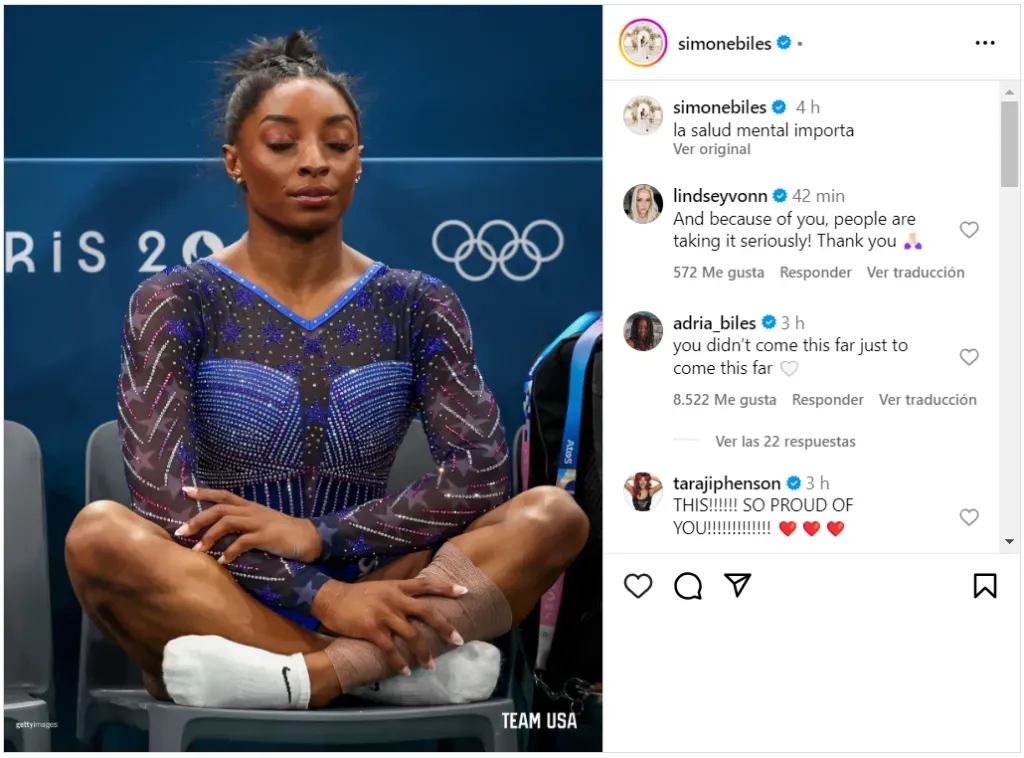Share the post via paper plane icon
Image resolution: width=1024 pixels, height=758 pixels.
(x=738, y=586)
